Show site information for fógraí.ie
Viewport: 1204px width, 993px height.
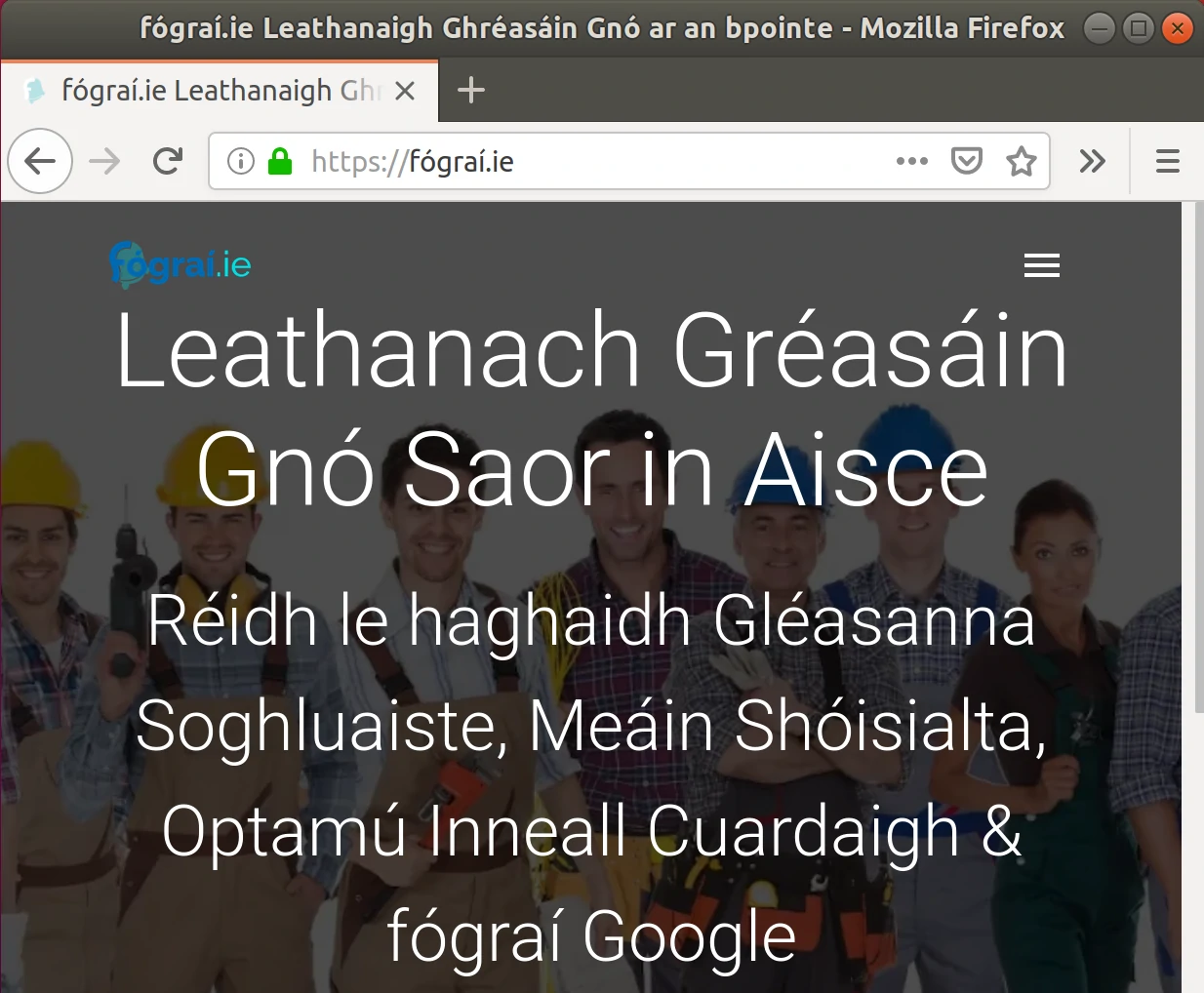coord(240,161)
